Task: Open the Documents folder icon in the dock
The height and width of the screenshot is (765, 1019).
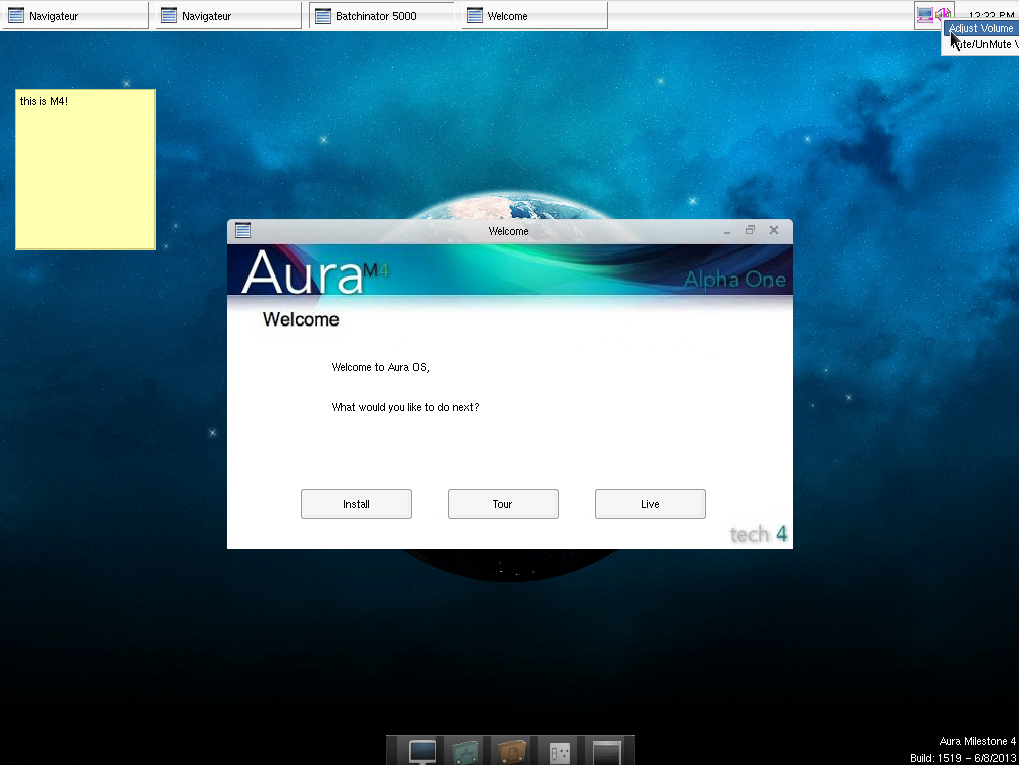Action: [511, 750]
